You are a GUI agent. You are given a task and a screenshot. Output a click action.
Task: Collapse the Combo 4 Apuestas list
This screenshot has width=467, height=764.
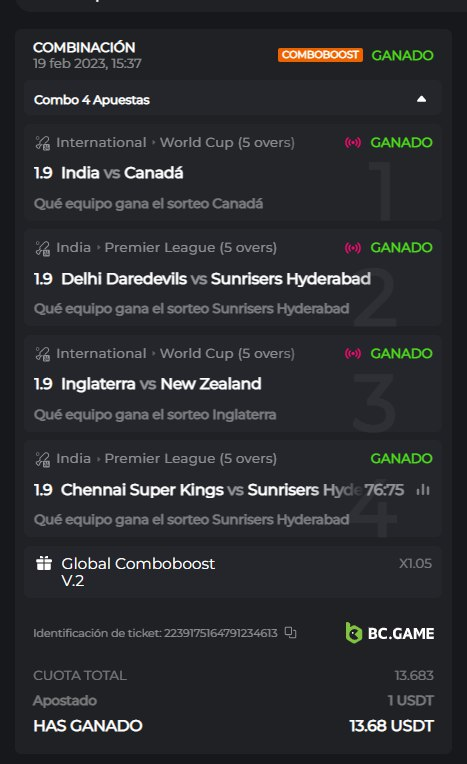point(422,99)
